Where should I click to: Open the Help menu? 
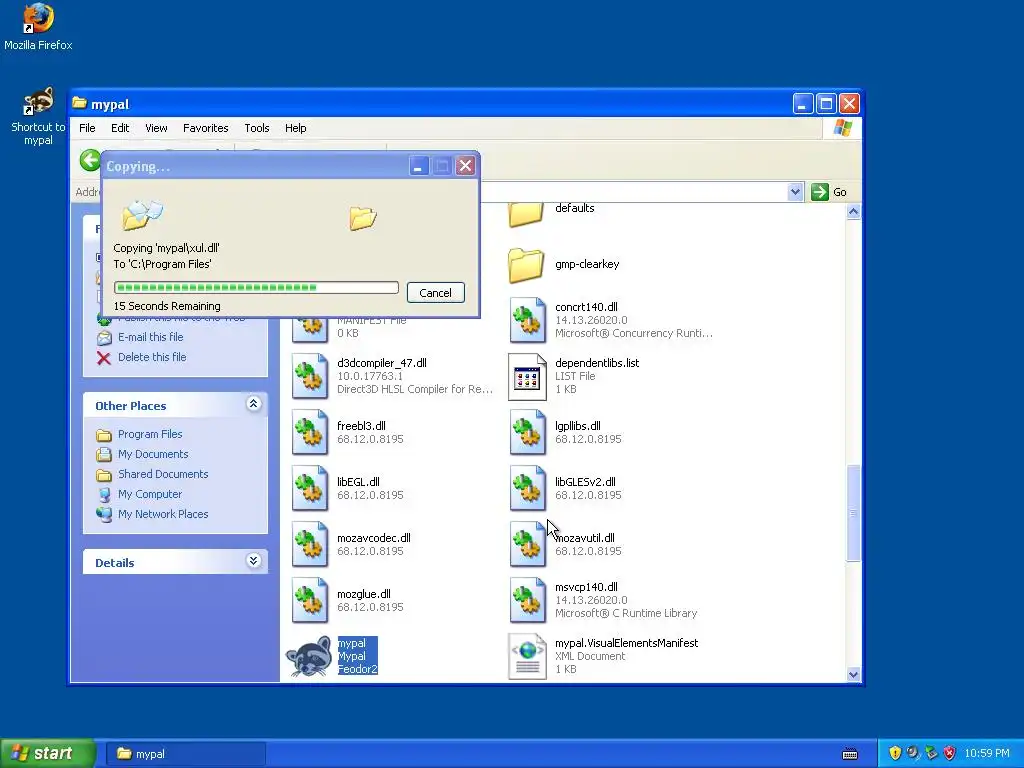point(295,128)
